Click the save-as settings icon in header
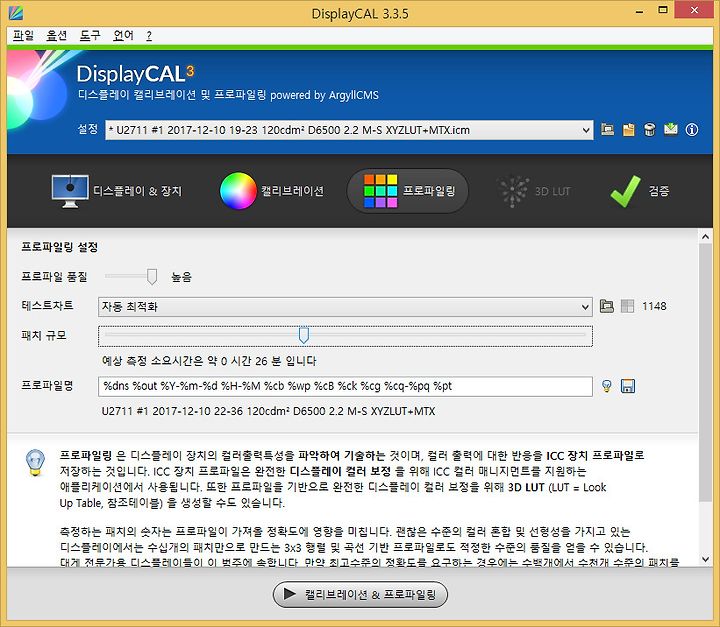Screen dimensions: 720x627 (x=628, y=130)
